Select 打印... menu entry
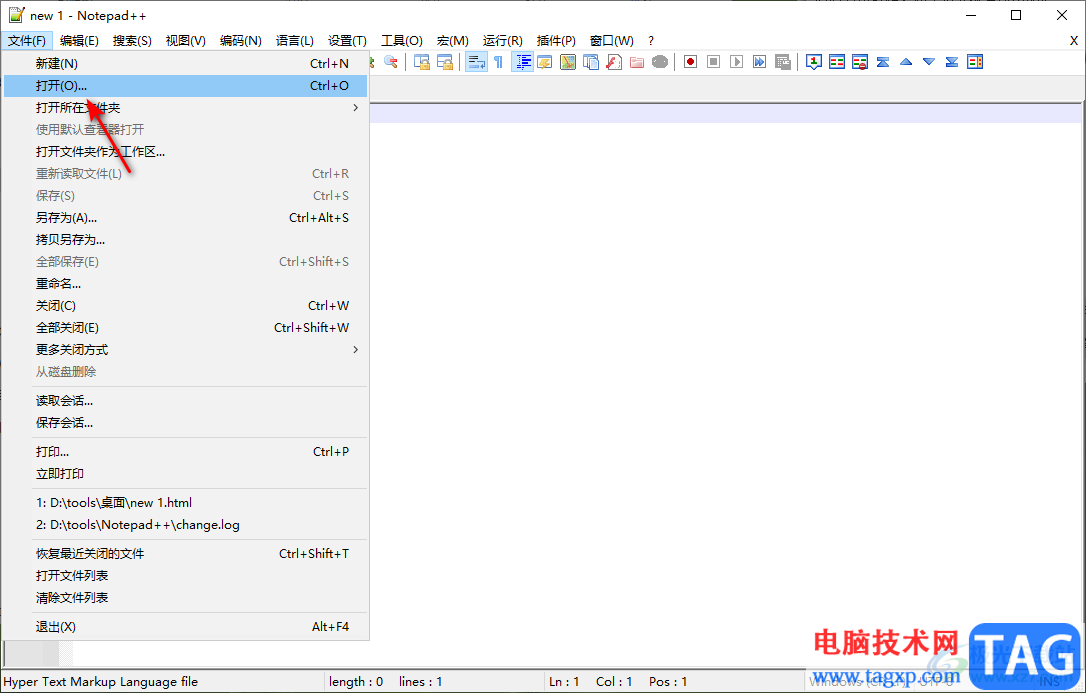1086x693 pixels. click(186, 452)
